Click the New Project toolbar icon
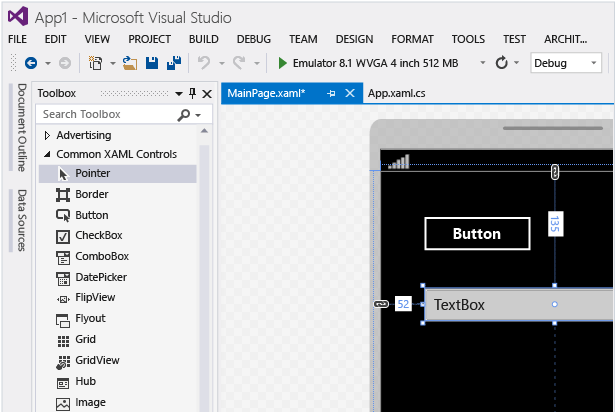This screenshot has height=412, width=616. pyautogui.click(x=95, y=63)
